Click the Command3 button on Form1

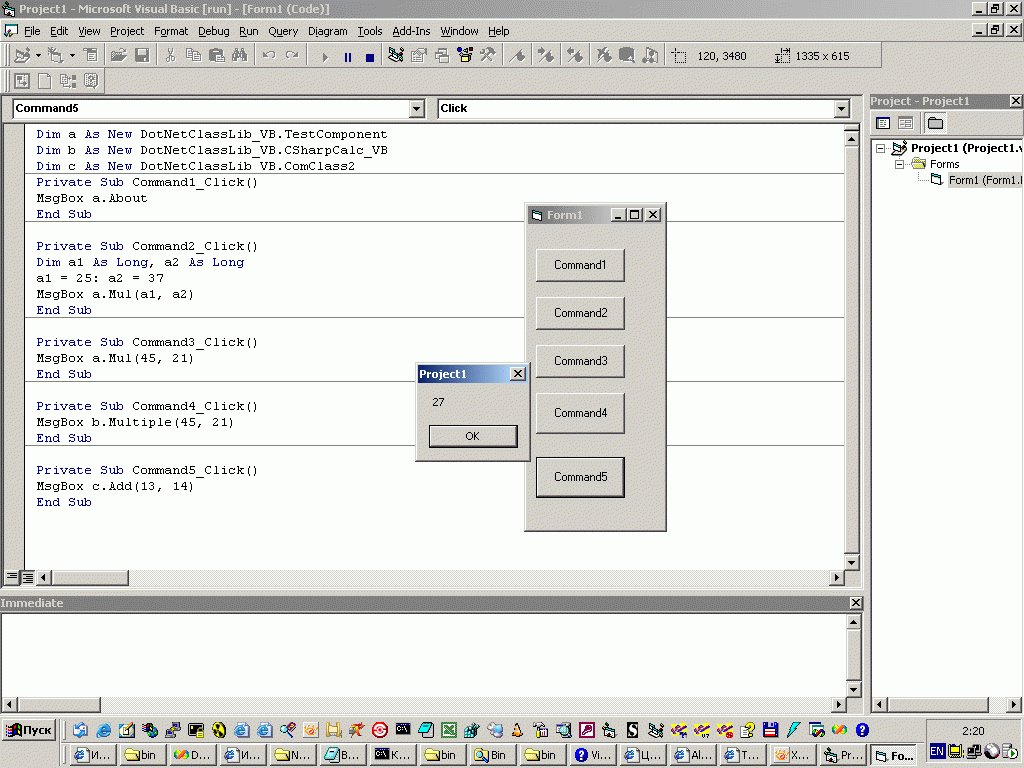[580, 361]
